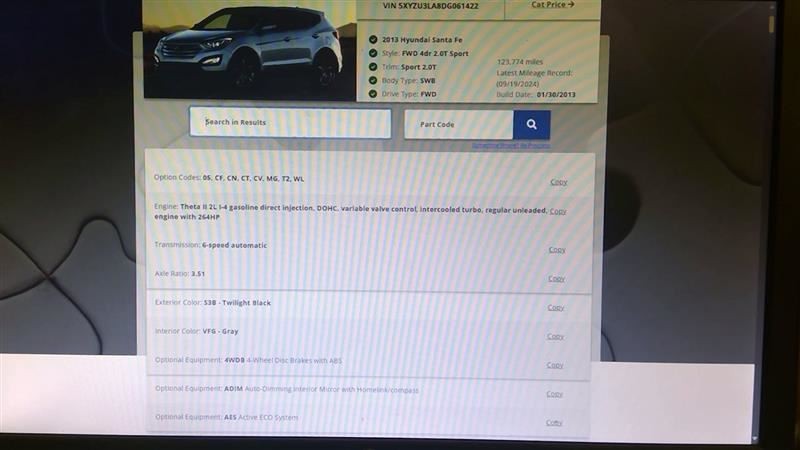
Task: Copy the ADIM Auto-Dimming Mirror row
Action: point(554,394)
